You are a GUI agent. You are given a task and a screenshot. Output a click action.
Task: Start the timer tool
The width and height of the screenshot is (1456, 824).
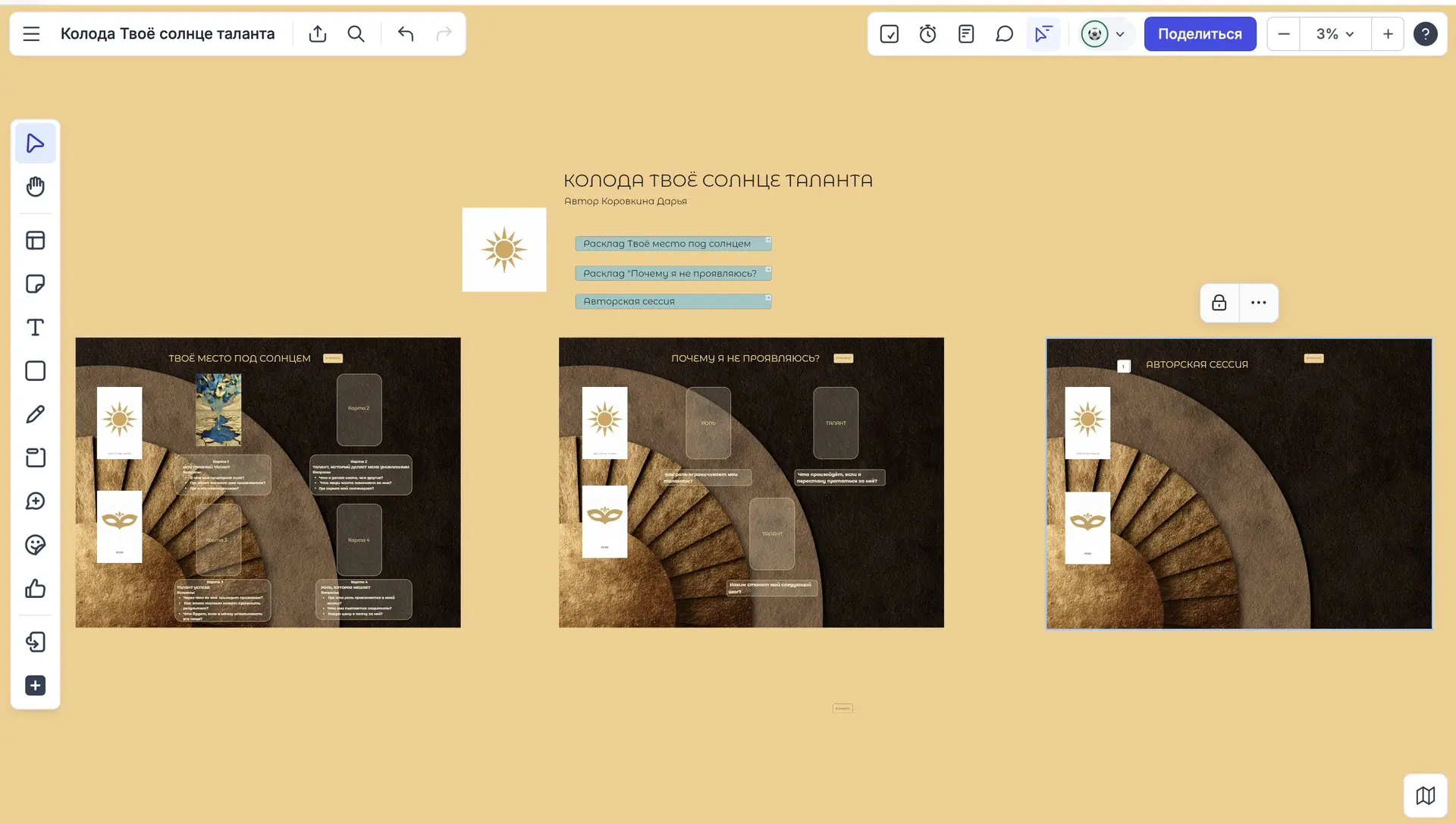click(927, 34)
